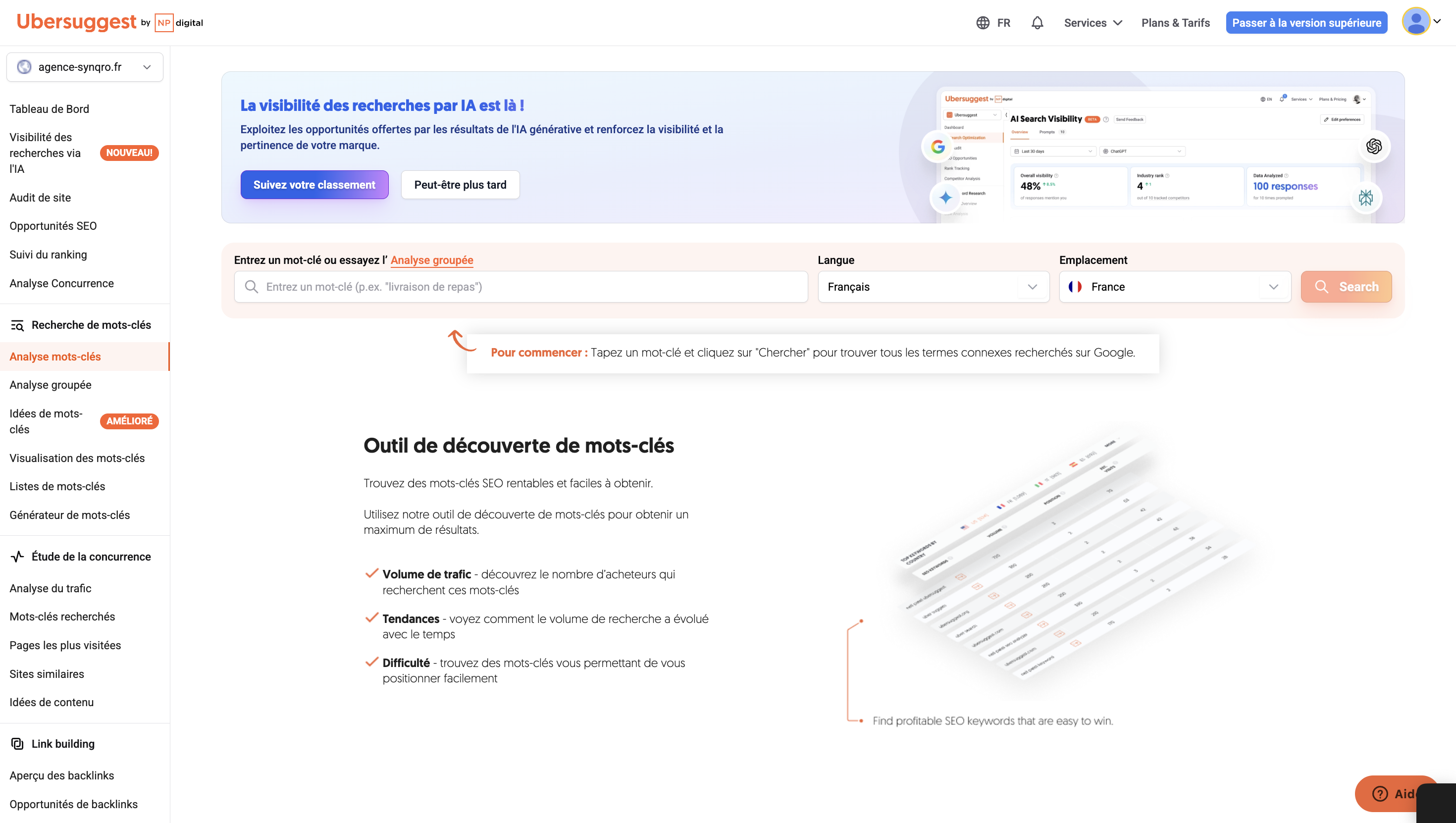The width and height of the screenshot is (1456, 823).
Task: Click Passer à la version supérieure
Action: pyautogui.click(x=1306, y=23)
